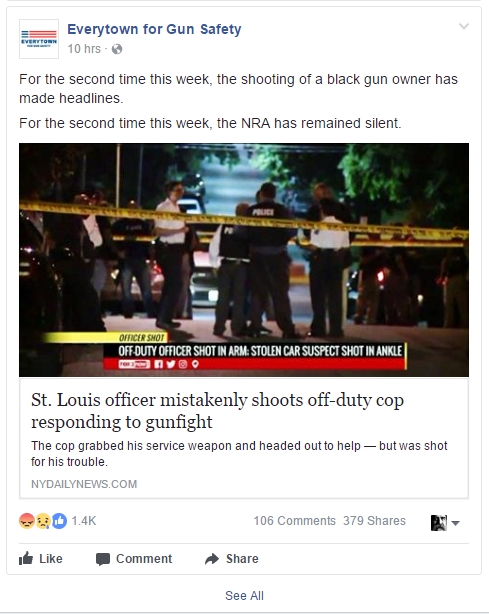Click the public globe privacy icon
Image resolution: width=489 pixels, height=614 pixels.
pos(117,49)
